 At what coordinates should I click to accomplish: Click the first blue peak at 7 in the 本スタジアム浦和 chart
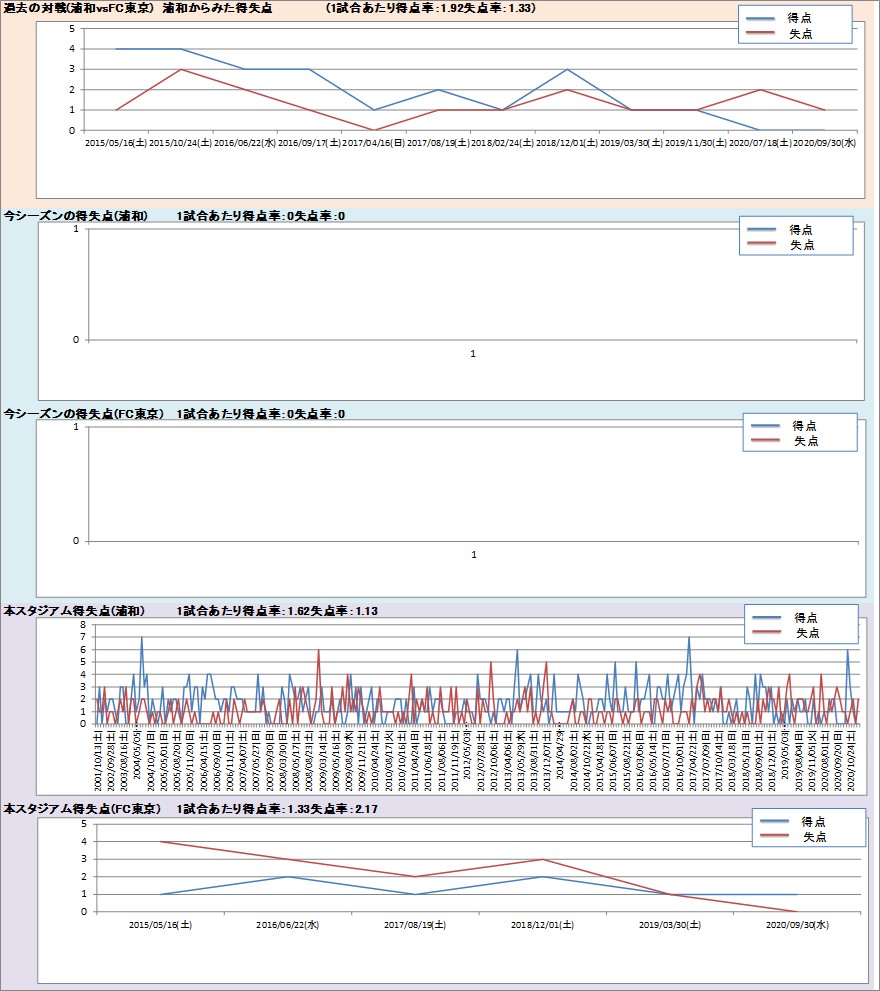(142, 637)
